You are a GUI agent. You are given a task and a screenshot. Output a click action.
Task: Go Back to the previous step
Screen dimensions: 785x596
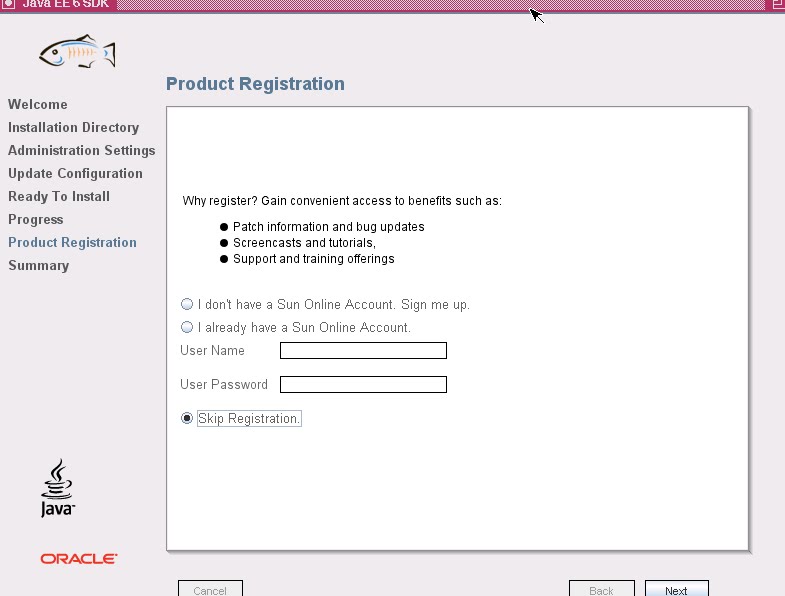coord(601,589)
